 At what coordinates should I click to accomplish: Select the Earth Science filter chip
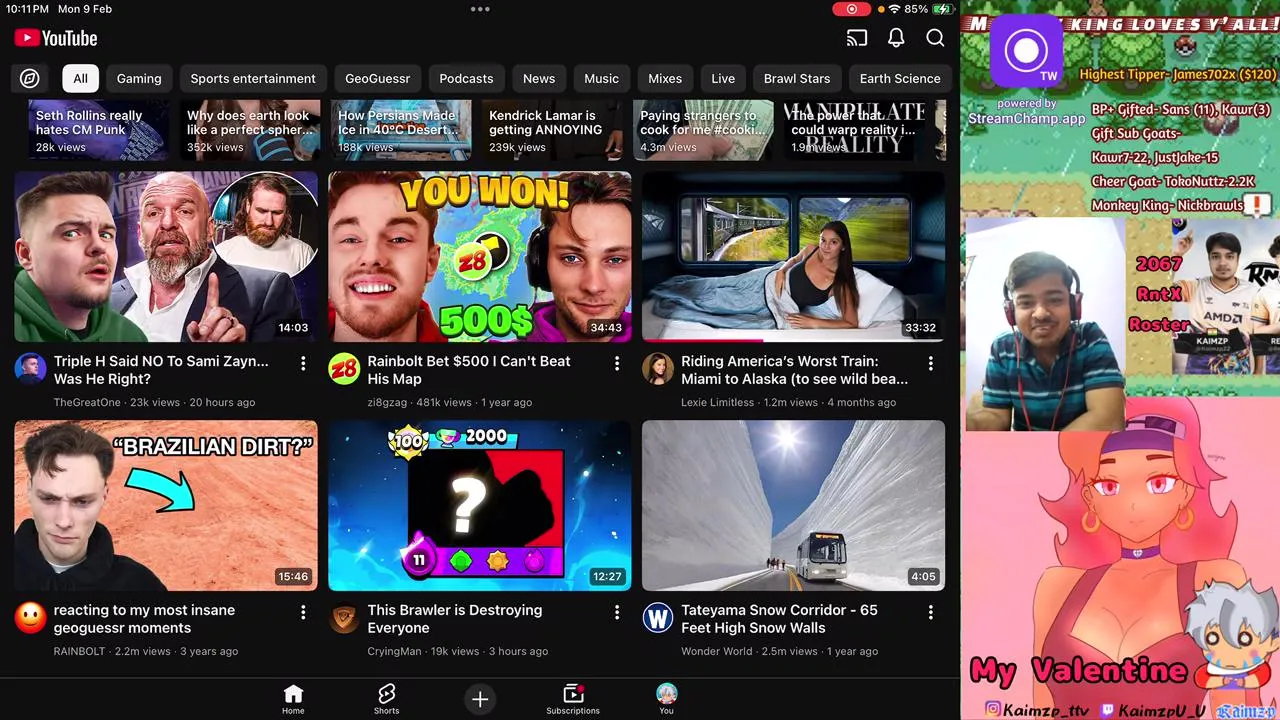click(x=900, y=78)
